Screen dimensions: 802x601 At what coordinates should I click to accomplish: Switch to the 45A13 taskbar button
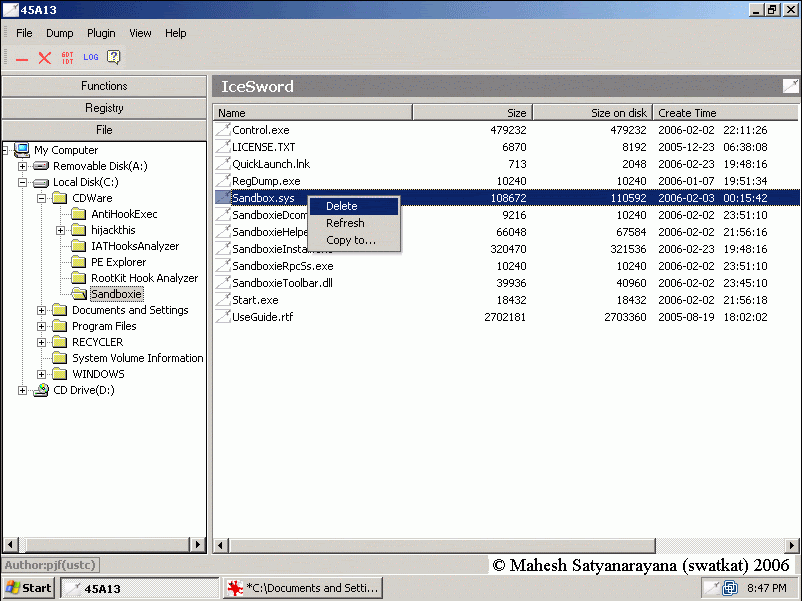click(140, 588)
